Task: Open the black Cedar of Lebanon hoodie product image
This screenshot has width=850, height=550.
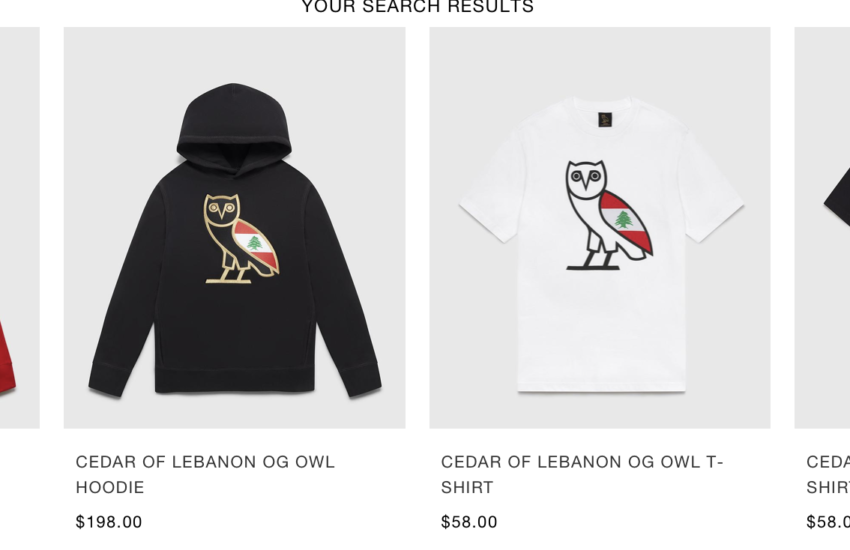Action: pos(234,228)
